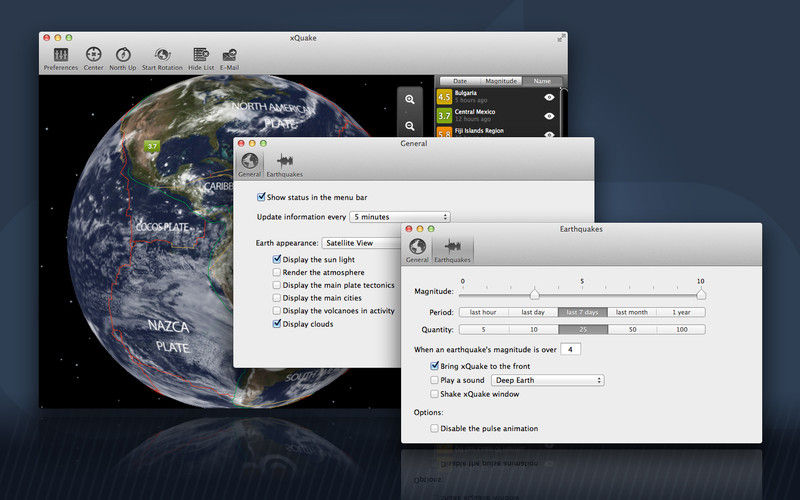The width and height of the screenshot is (800, 500).
Task: Set quantity to 100
Action: click(682, 330)
